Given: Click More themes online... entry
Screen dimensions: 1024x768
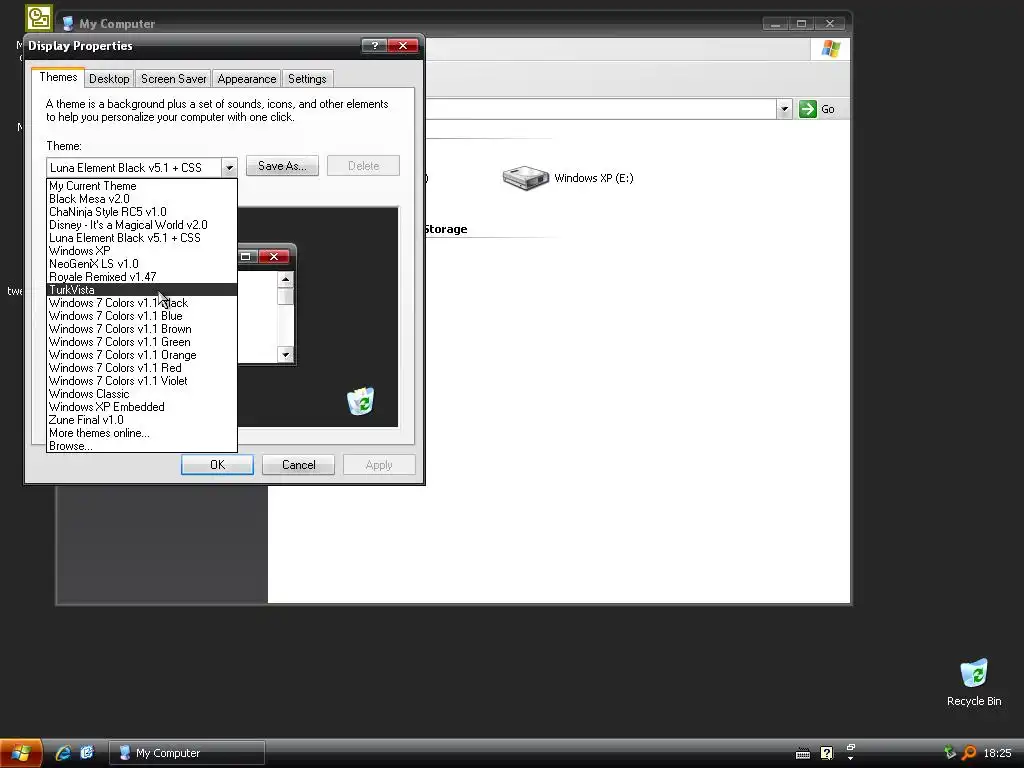Looking at the screenshot, I should tap(142, 433).
